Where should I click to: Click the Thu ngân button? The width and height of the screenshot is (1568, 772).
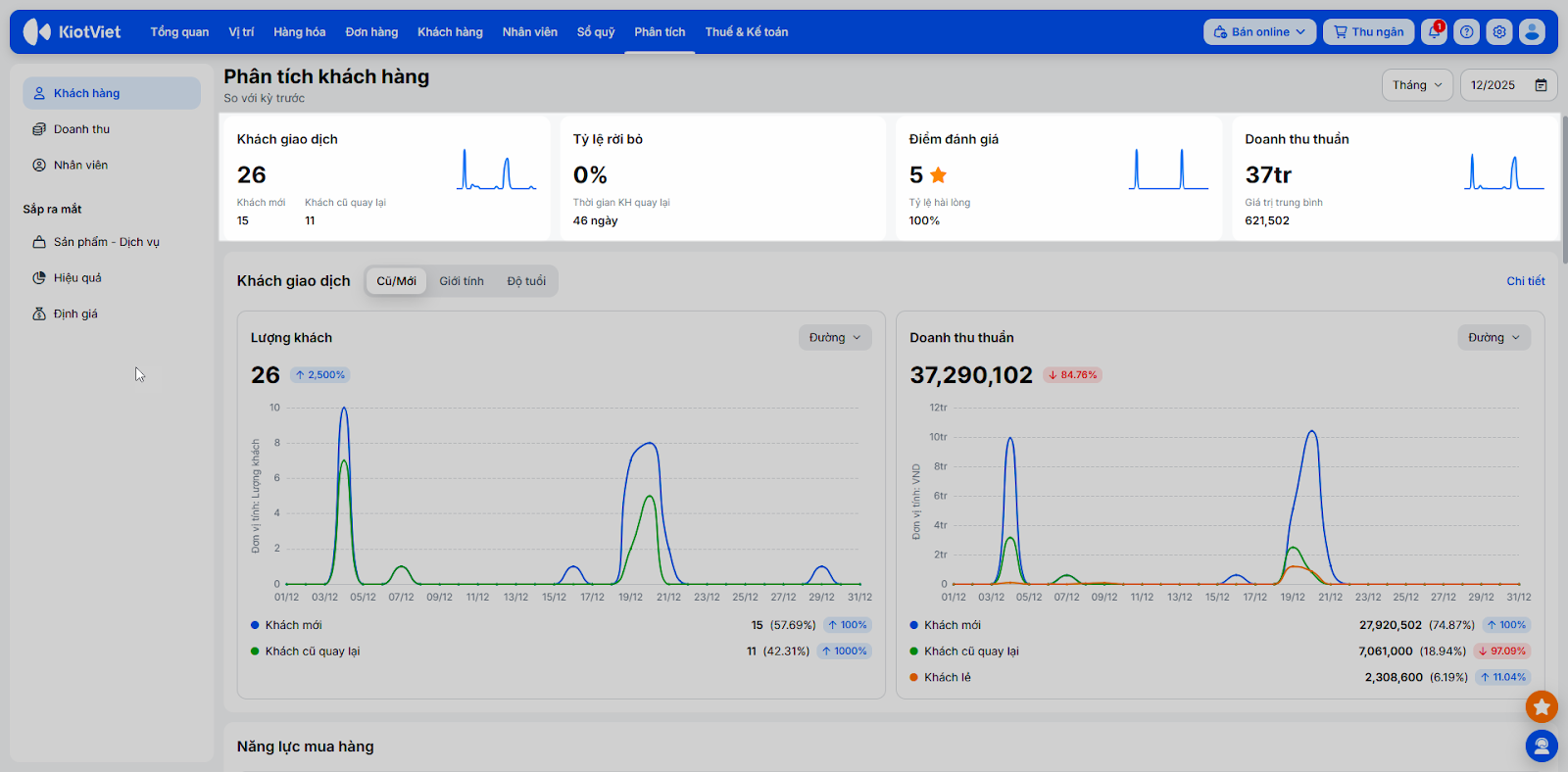1368,32
